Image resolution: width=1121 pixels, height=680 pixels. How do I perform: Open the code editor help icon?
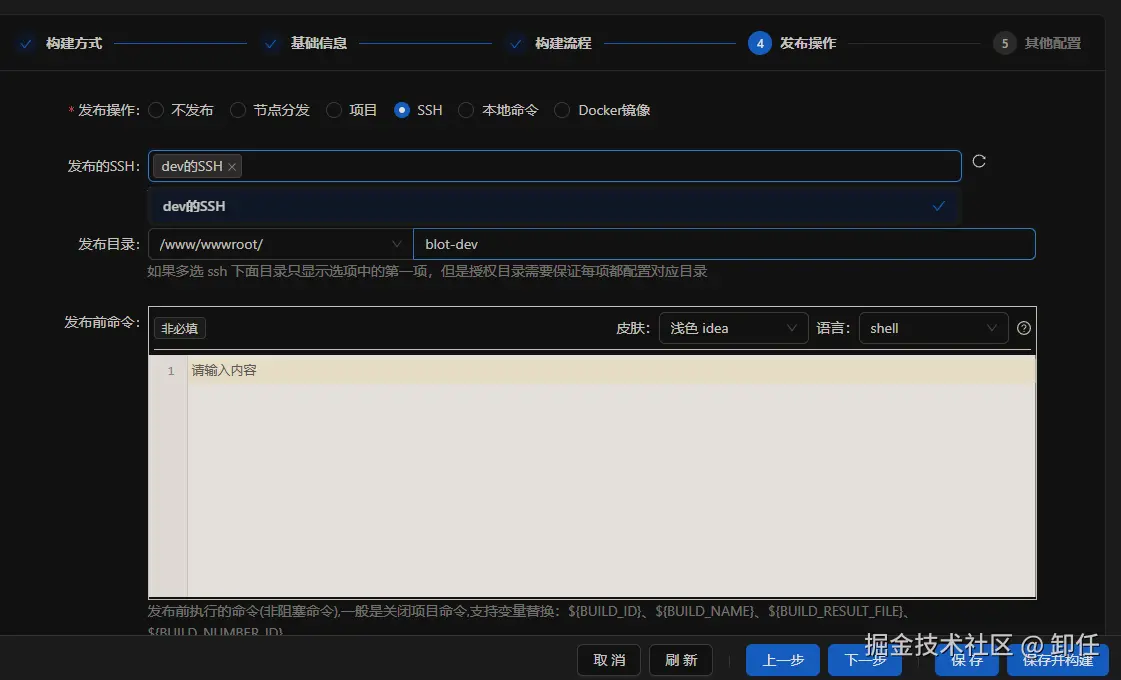(x=1023, y=327)
